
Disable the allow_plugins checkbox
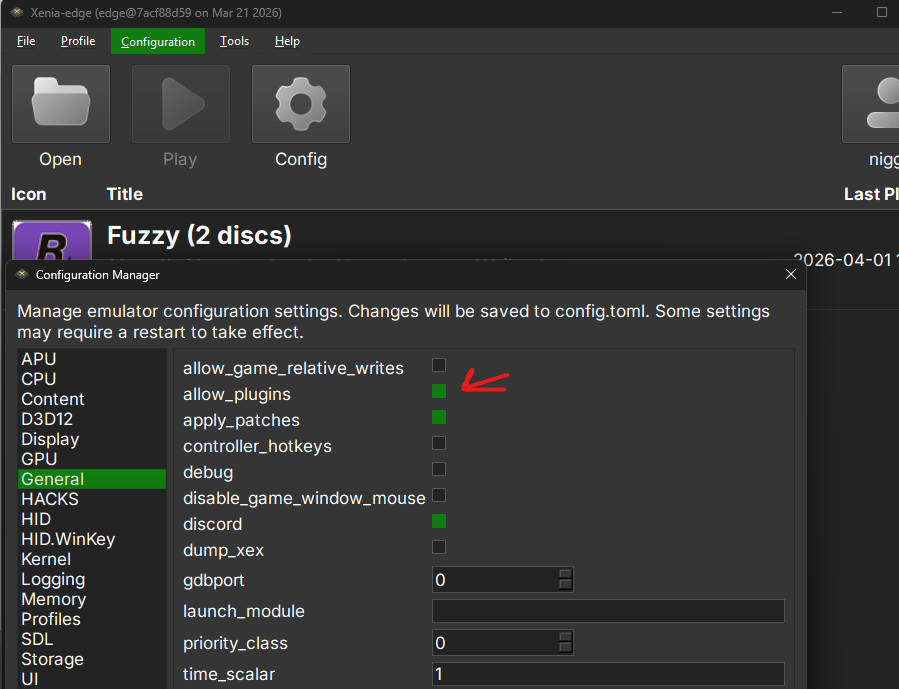(x=439, y=391)
